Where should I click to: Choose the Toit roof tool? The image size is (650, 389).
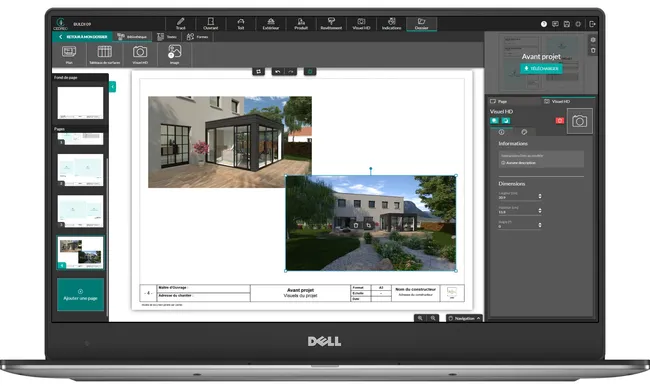240,24
